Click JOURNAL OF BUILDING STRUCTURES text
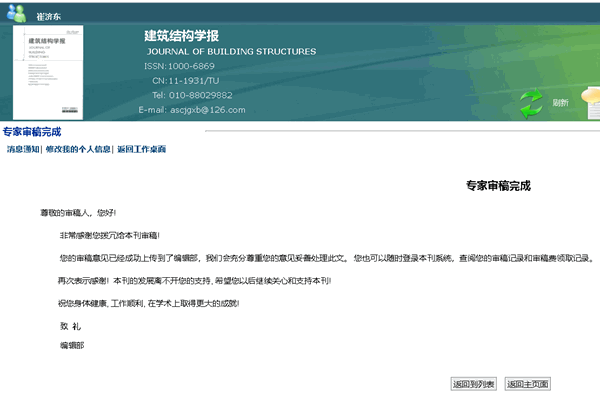Image resolution: width=600 pixels, height=398 pixels. coord(232,52)
